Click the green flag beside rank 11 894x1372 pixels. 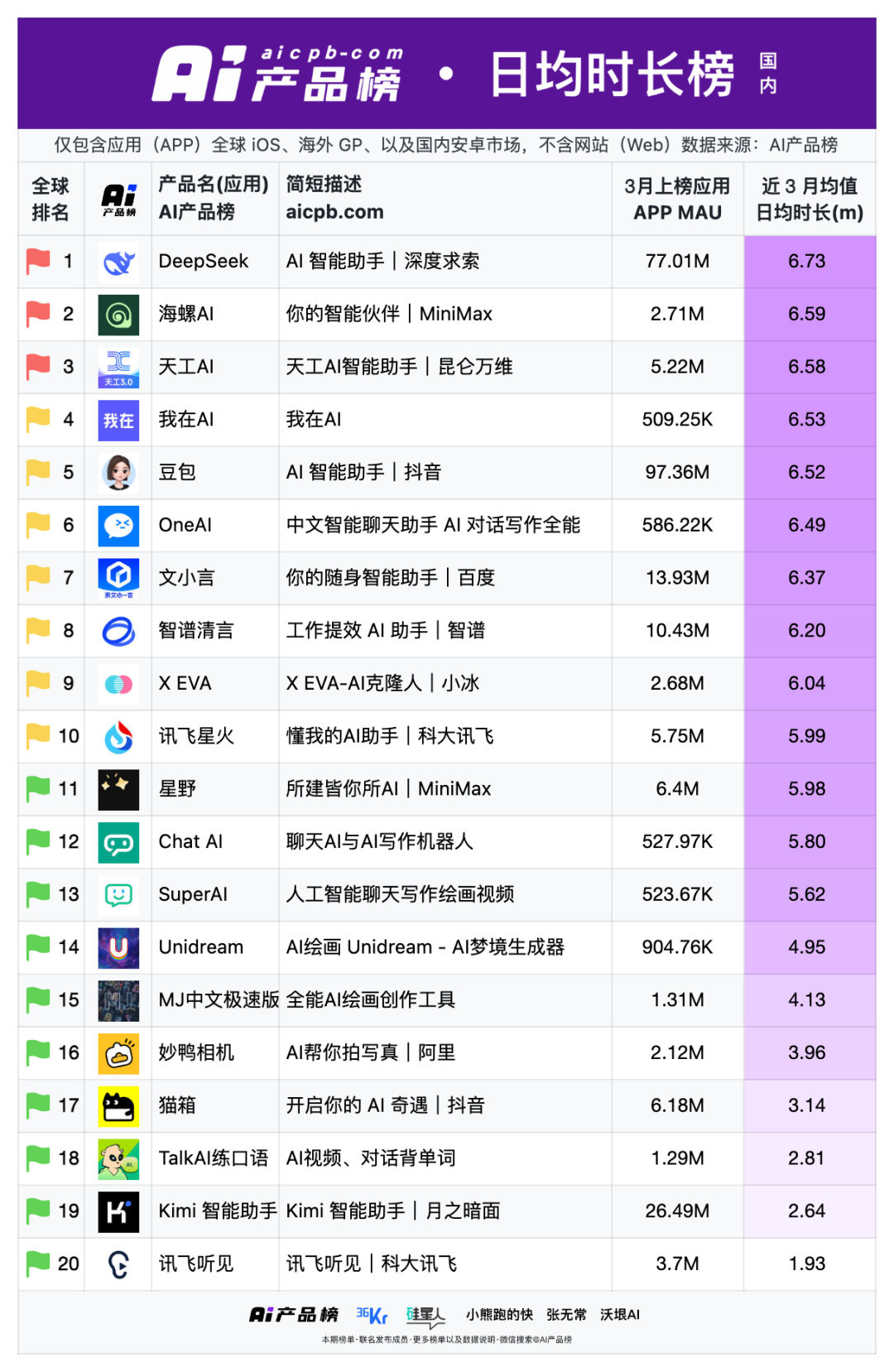(x=38, y=788)
